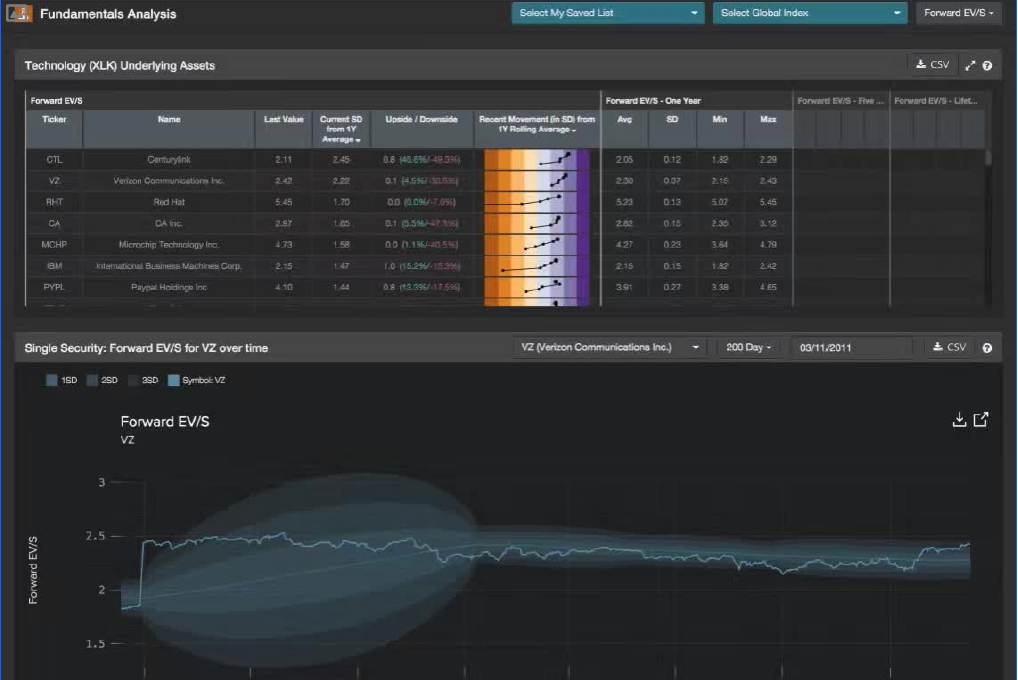
Task: Click Red Hat's last value 5.45
Action: (x=284, y=202)
